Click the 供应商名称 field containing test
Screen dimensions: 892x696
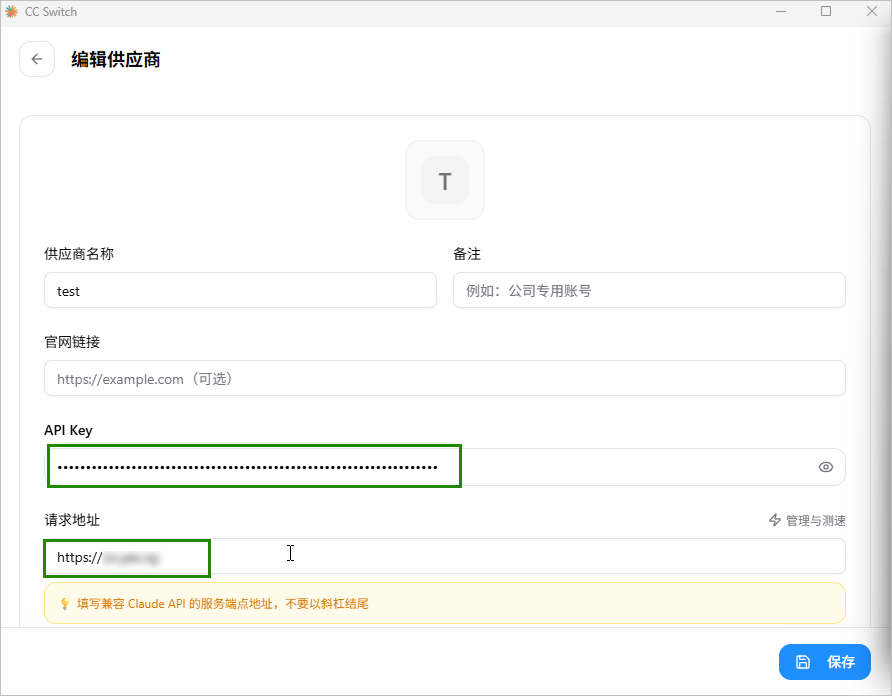[x=240, y=290]
